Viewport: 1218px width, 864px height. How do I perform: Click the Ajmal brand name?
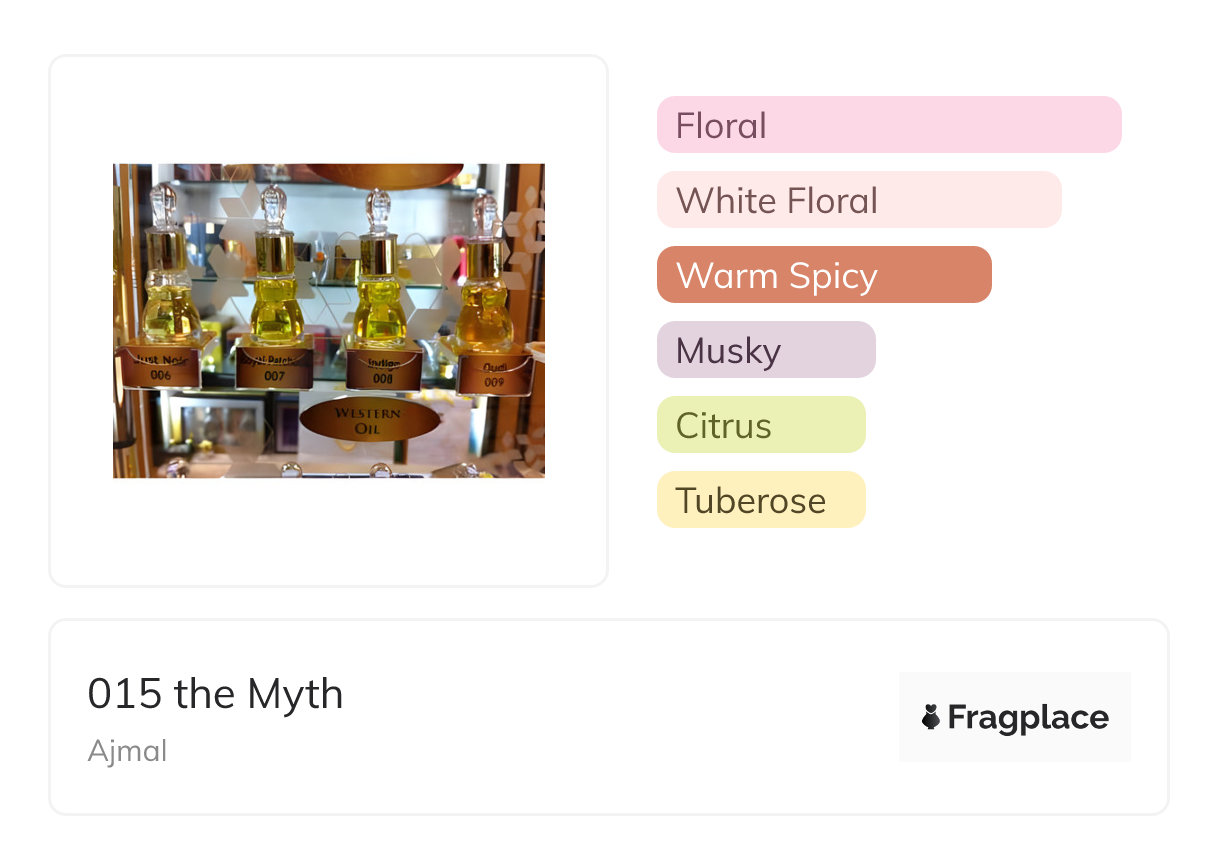[x=127, y=751]
